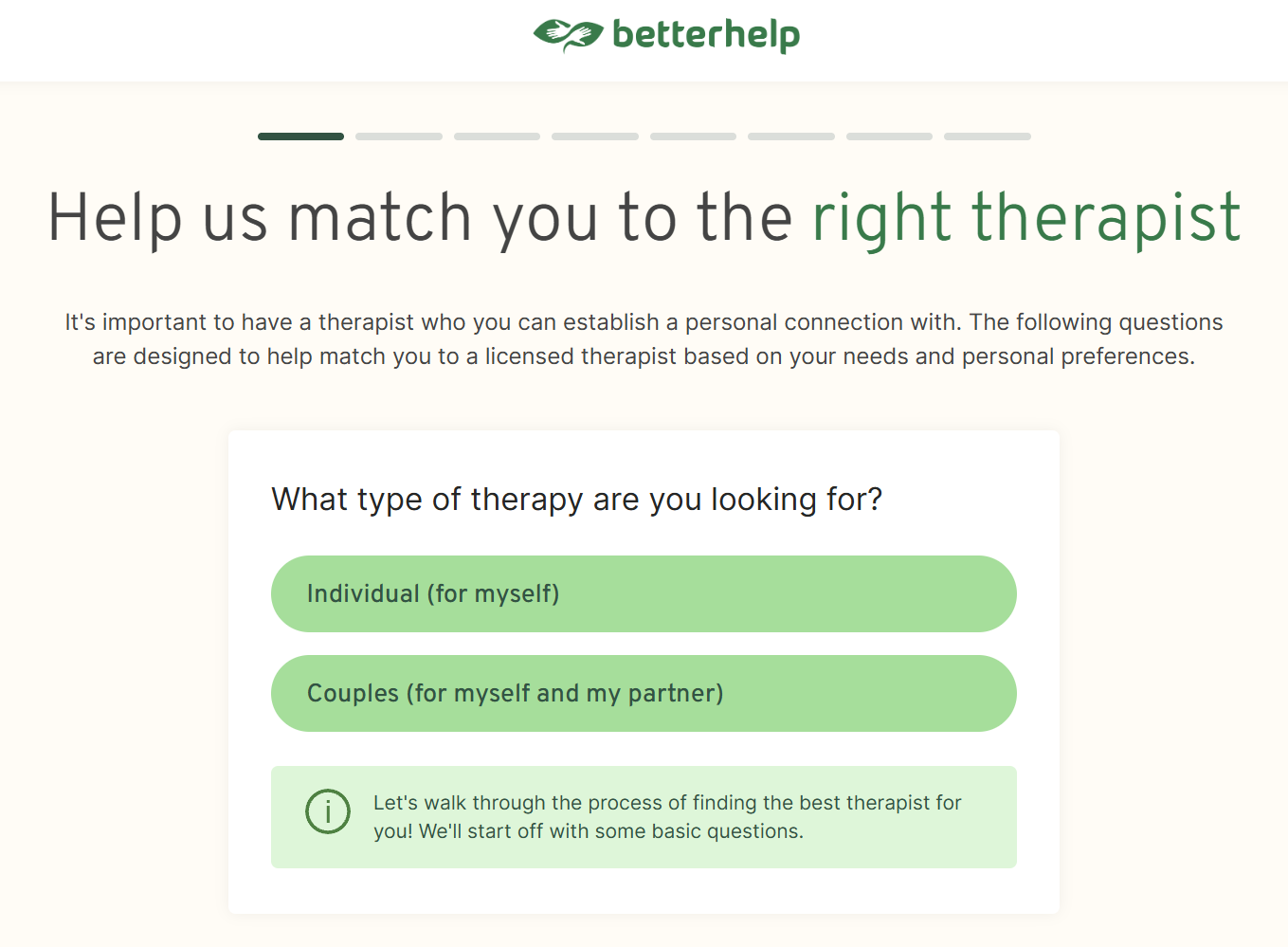The height and width of the screenshot is (947, 1288).
Task: Click the fifth progress bar segment
Action: pyautogui.click(x=693, y=136)
